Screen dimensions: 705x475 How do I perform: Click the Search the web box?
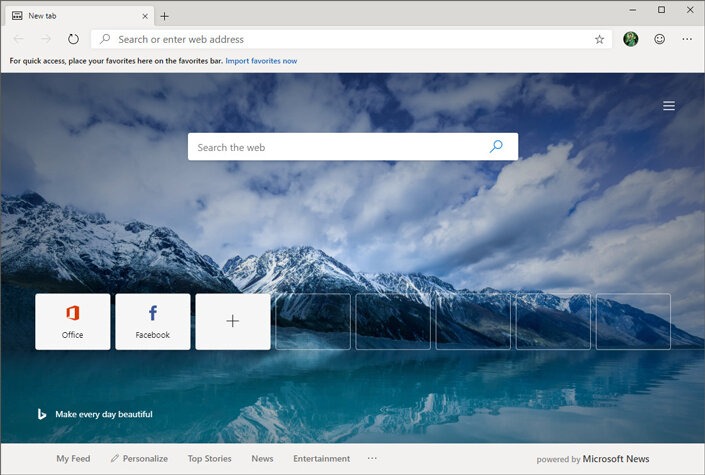tap(353, 147)
